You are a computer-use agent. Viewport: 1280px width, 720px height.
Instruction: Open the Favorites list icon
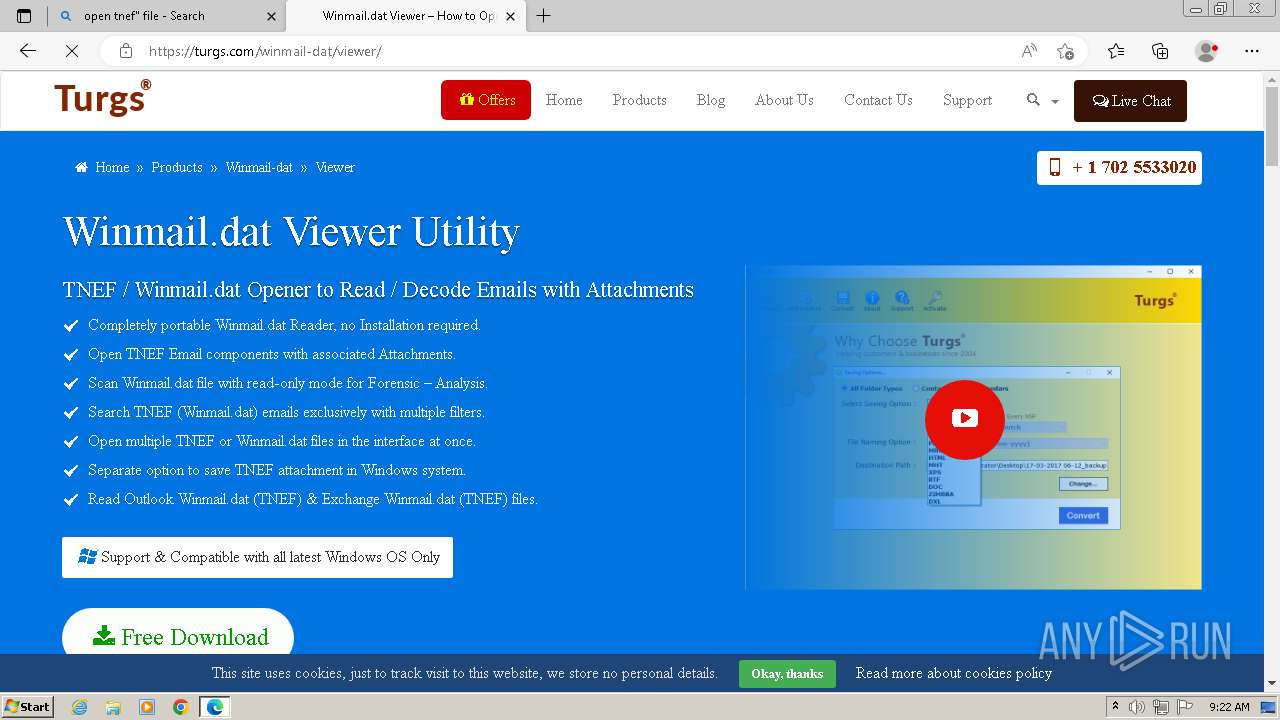click(1116, 51)
